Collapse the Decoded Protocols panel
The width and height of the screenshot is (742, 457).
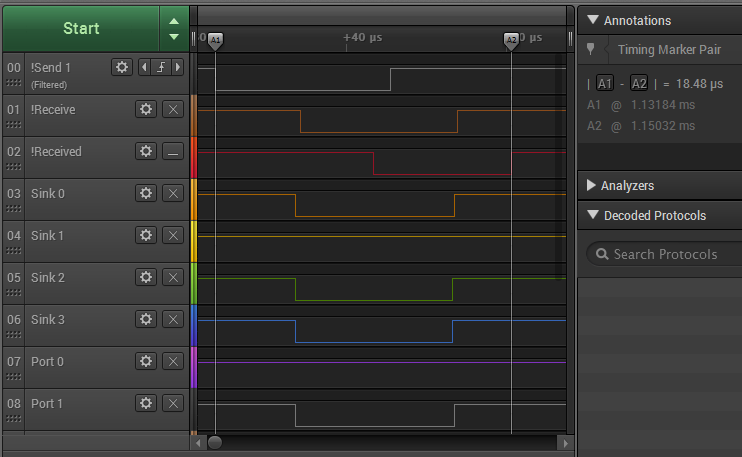click(592, 215)
